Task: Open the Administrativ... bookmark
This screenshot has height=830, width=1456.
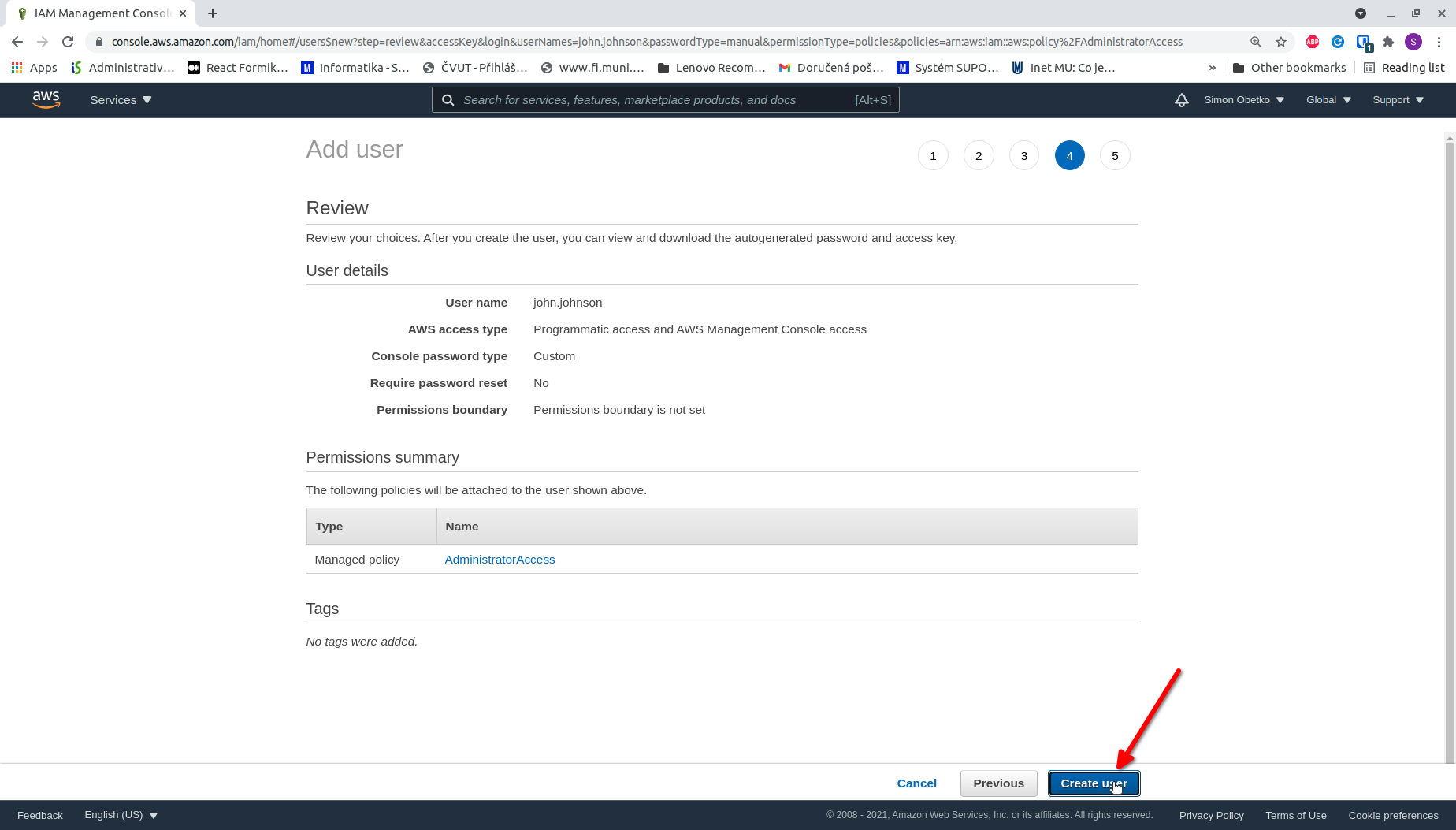Action: click(123, 68)
